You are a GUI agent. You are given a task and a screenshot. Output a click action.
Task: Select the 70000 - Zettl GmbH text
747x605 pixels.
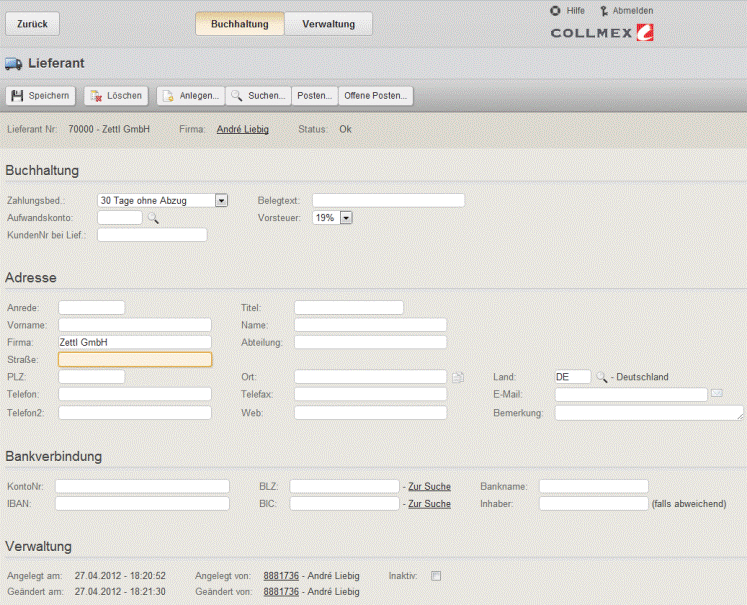pos(109,129)
